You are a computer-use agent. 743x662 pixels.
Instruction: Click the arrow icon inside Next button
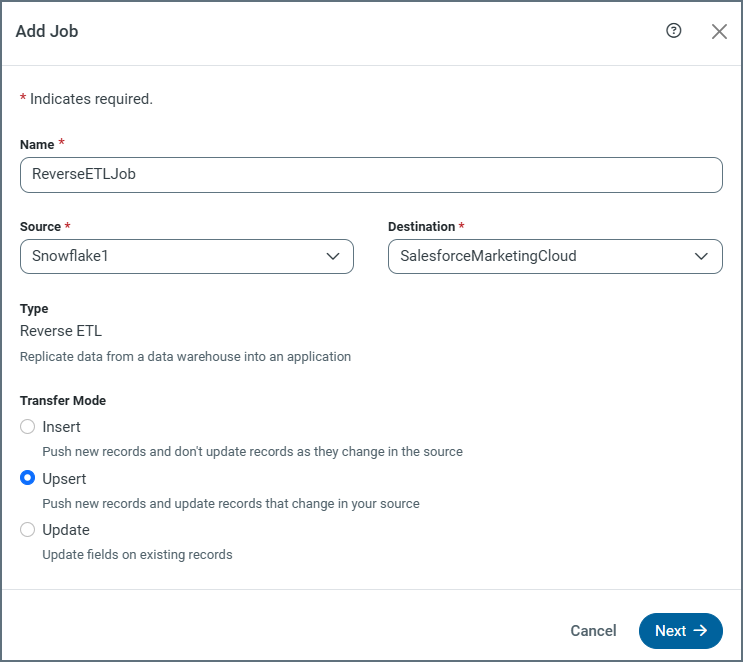pos(701,631)
